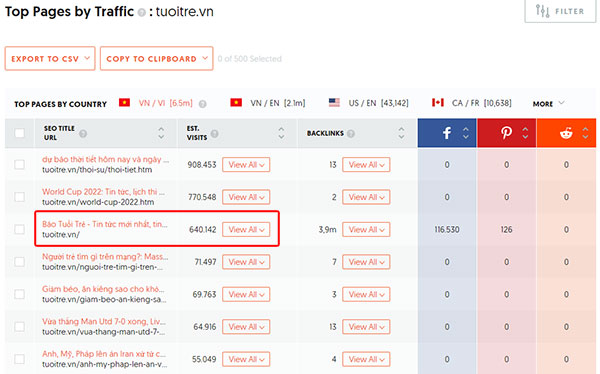600x374 pixels.
Task: Expand View All visits for 64,916 row
Action: (x=246, y=327)
